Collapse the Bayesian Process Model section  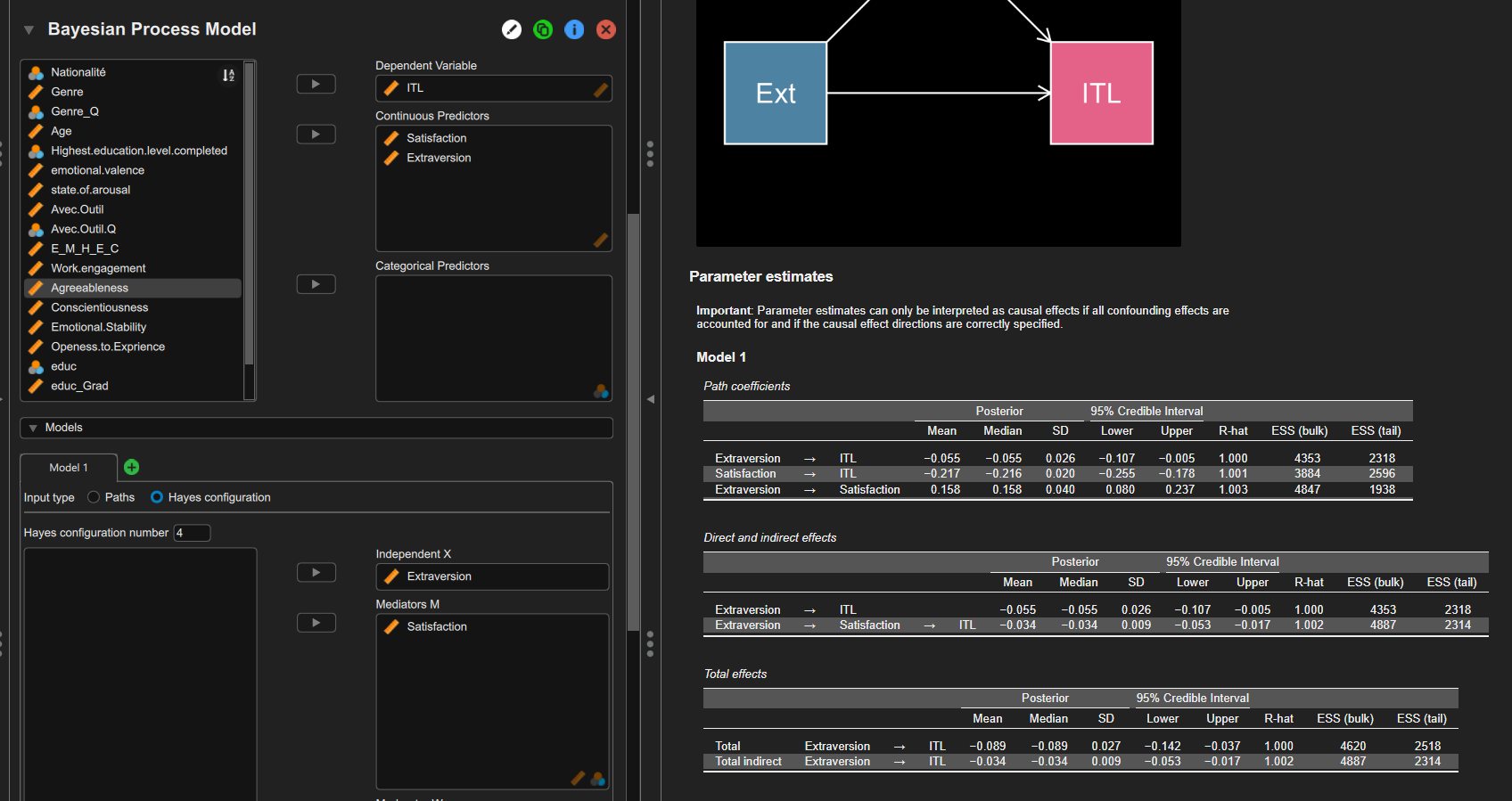click(29, 29)
